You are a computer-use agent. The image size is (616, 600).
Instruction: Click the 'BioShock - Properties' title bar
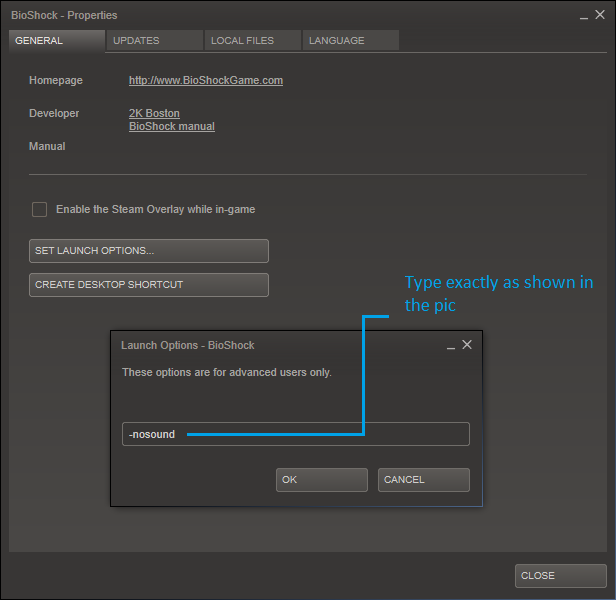coord(64,15)
